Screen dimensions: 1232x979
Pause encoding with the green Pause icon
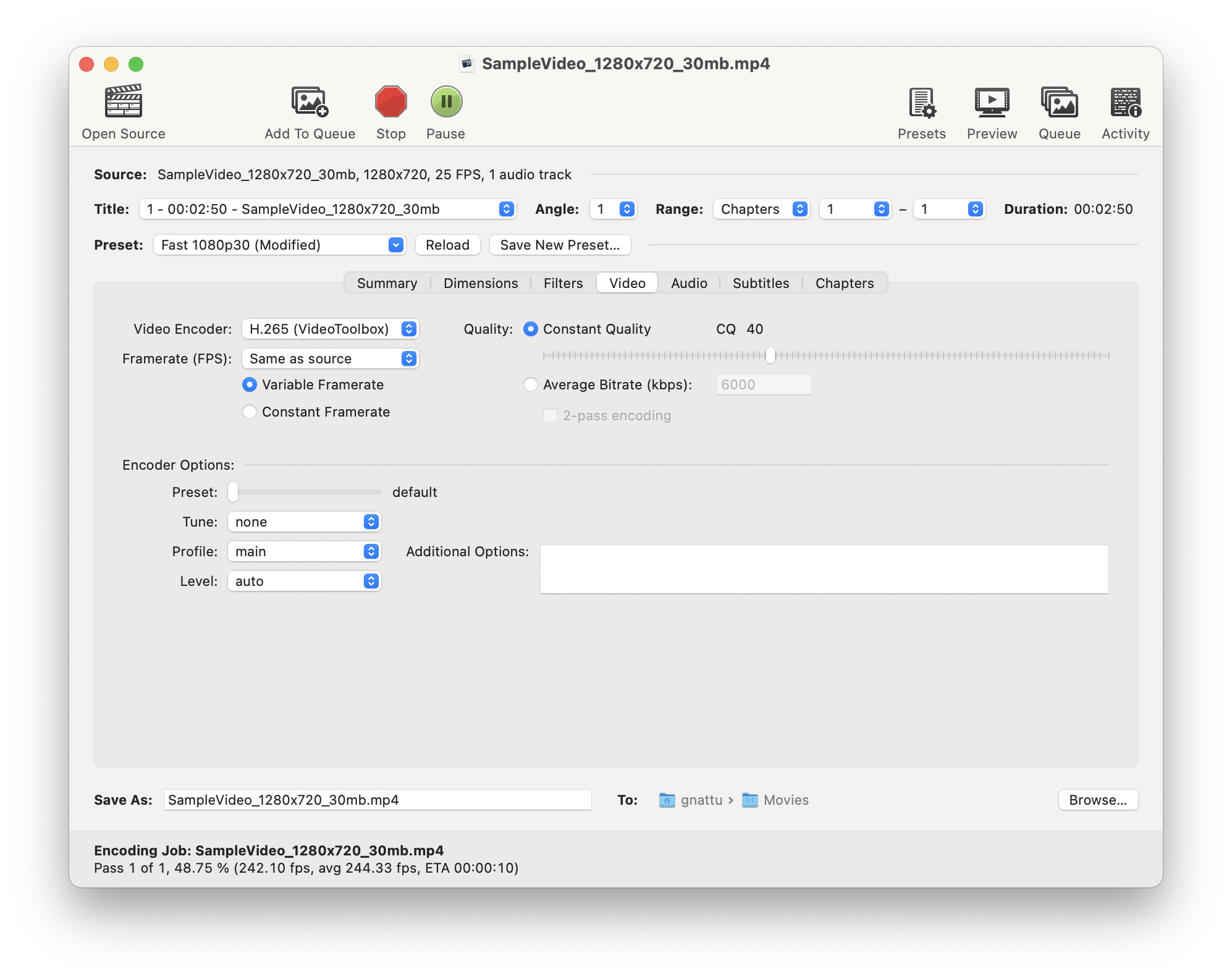(x=446, y=102)
